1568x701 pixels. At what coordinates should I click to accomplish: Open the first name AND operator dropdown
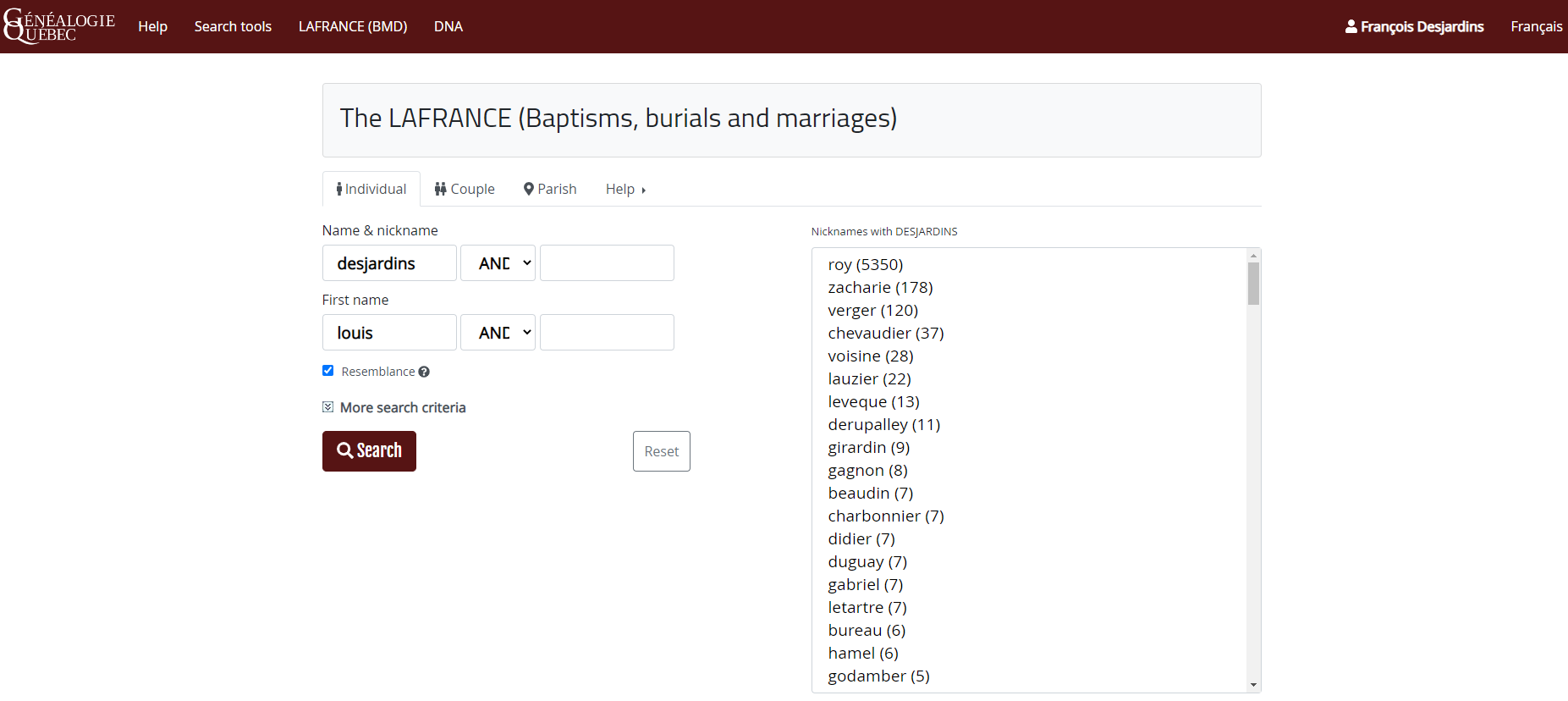(498, 333)
